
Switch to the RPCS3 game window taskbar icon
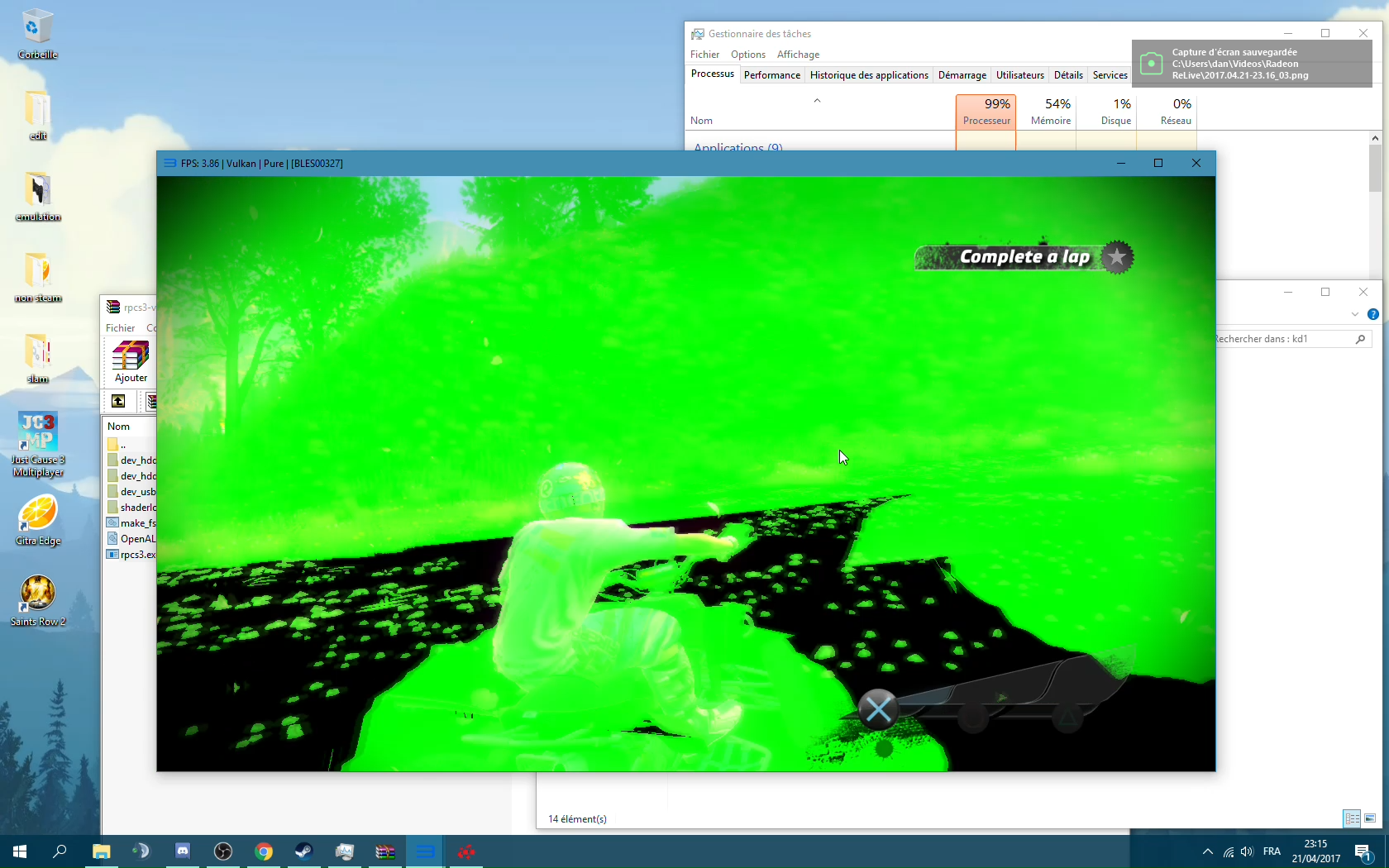[425, 851]
